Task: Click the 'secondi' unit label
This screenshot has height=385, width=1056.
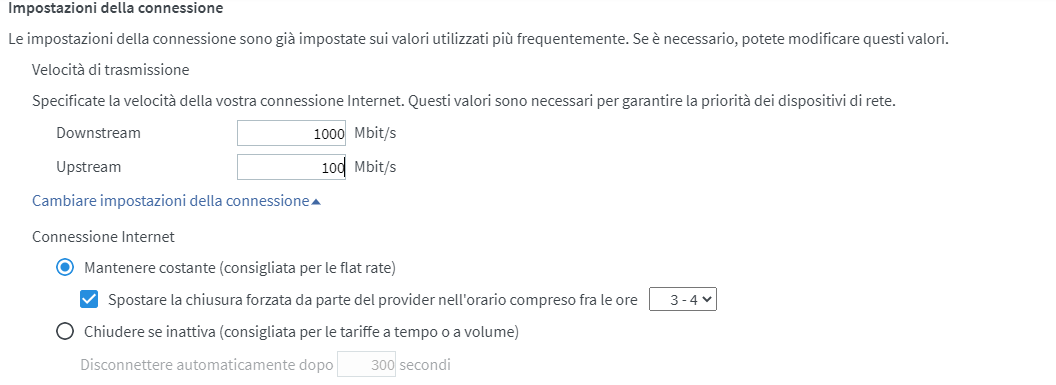Action: [425, 365]
